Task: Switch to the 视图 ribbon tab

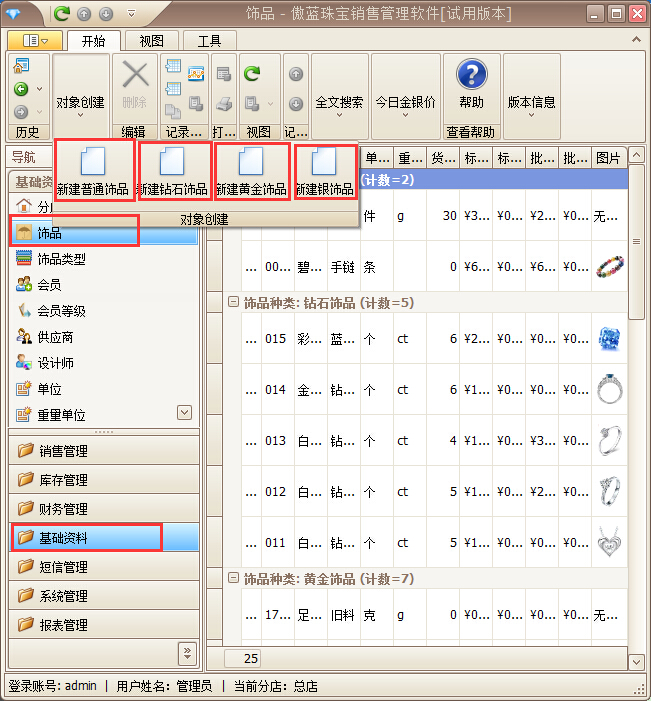Action: pos(152,41)
